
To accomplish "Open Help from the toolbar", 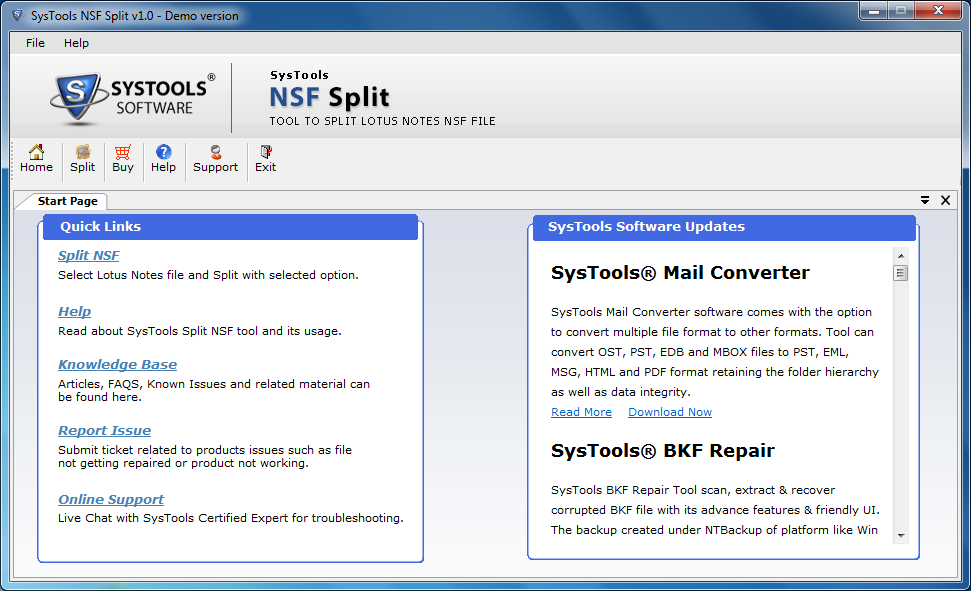I will (163, 159).
